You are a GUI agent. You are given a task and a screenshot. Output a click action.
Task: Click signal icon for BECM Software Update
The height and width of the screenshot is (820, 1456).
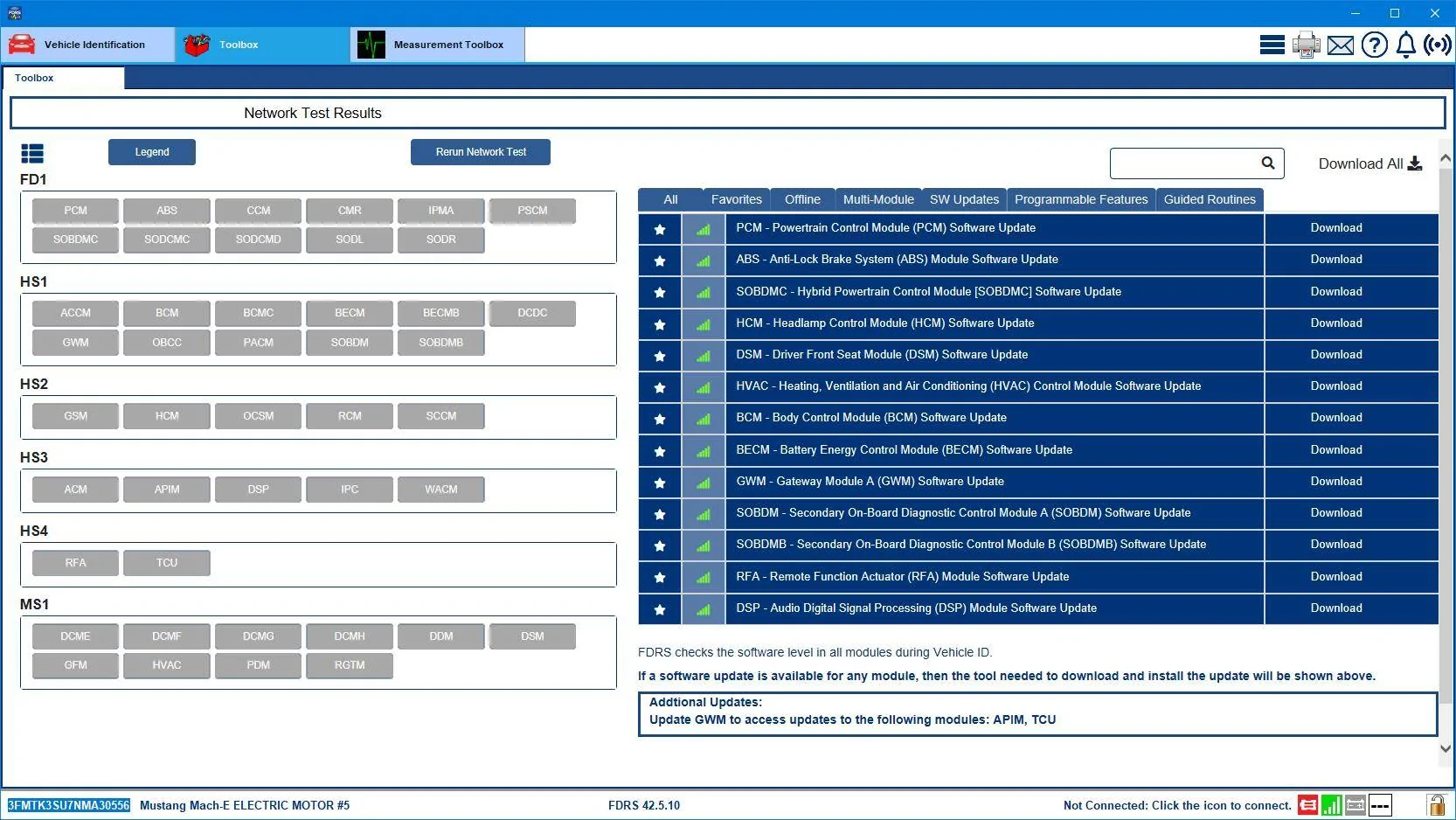[704, 451]
